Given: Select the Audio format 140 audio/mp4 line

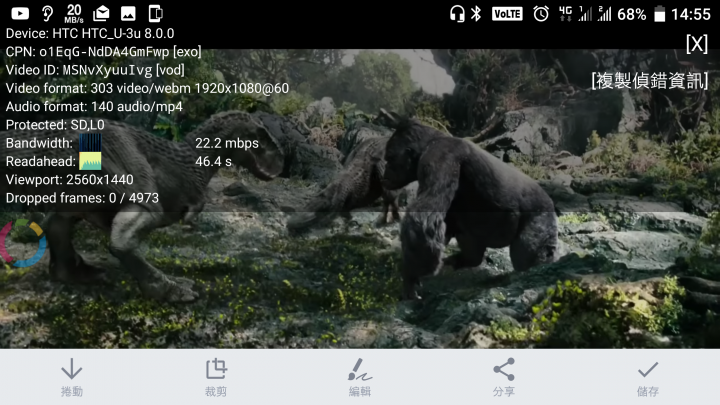Looking at the screenshot, I should tap(94, 107).
